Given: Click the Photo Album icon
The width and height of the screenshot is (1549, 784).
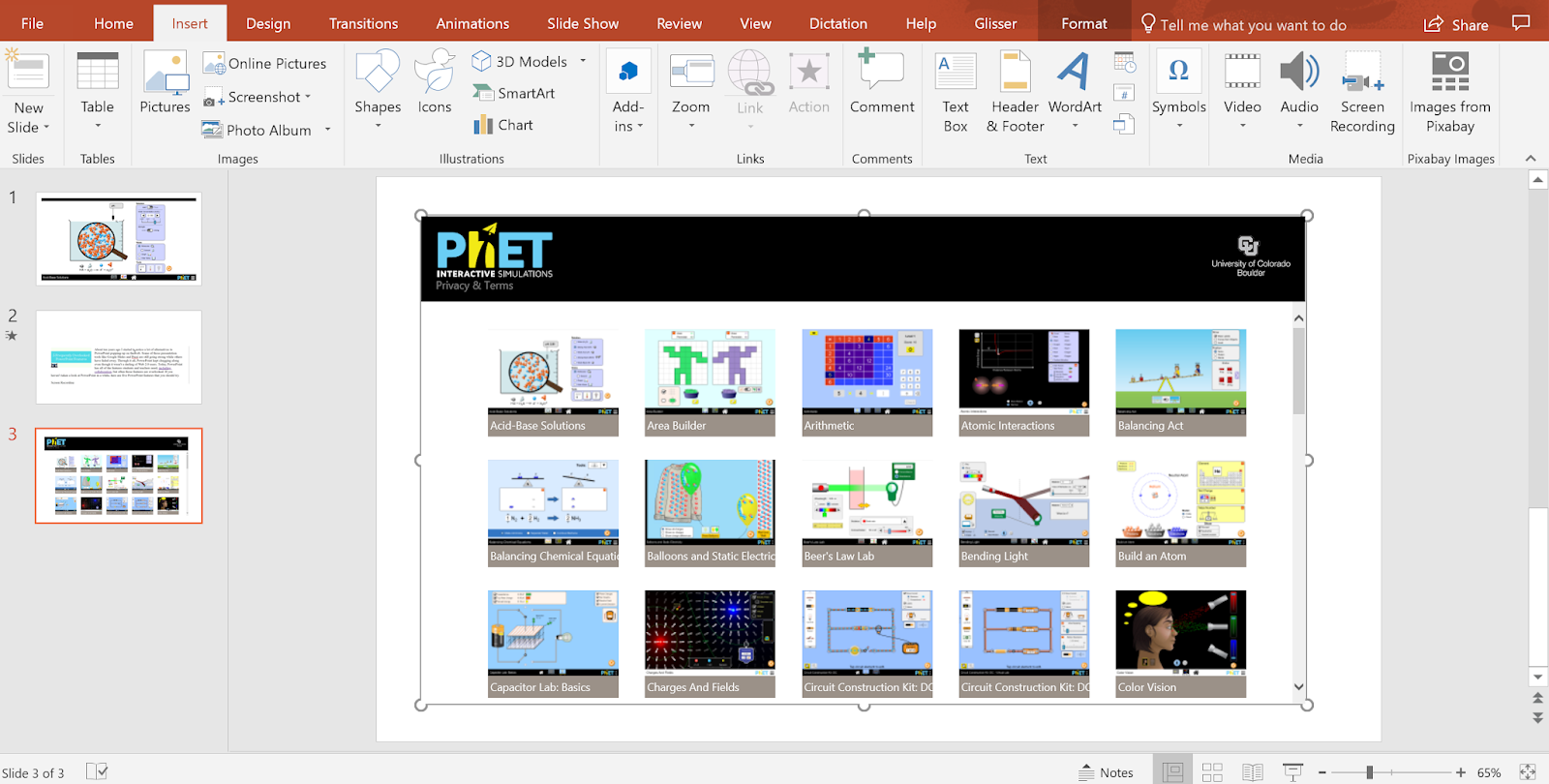Looking at the screenshot, I should tap(212, 130).
